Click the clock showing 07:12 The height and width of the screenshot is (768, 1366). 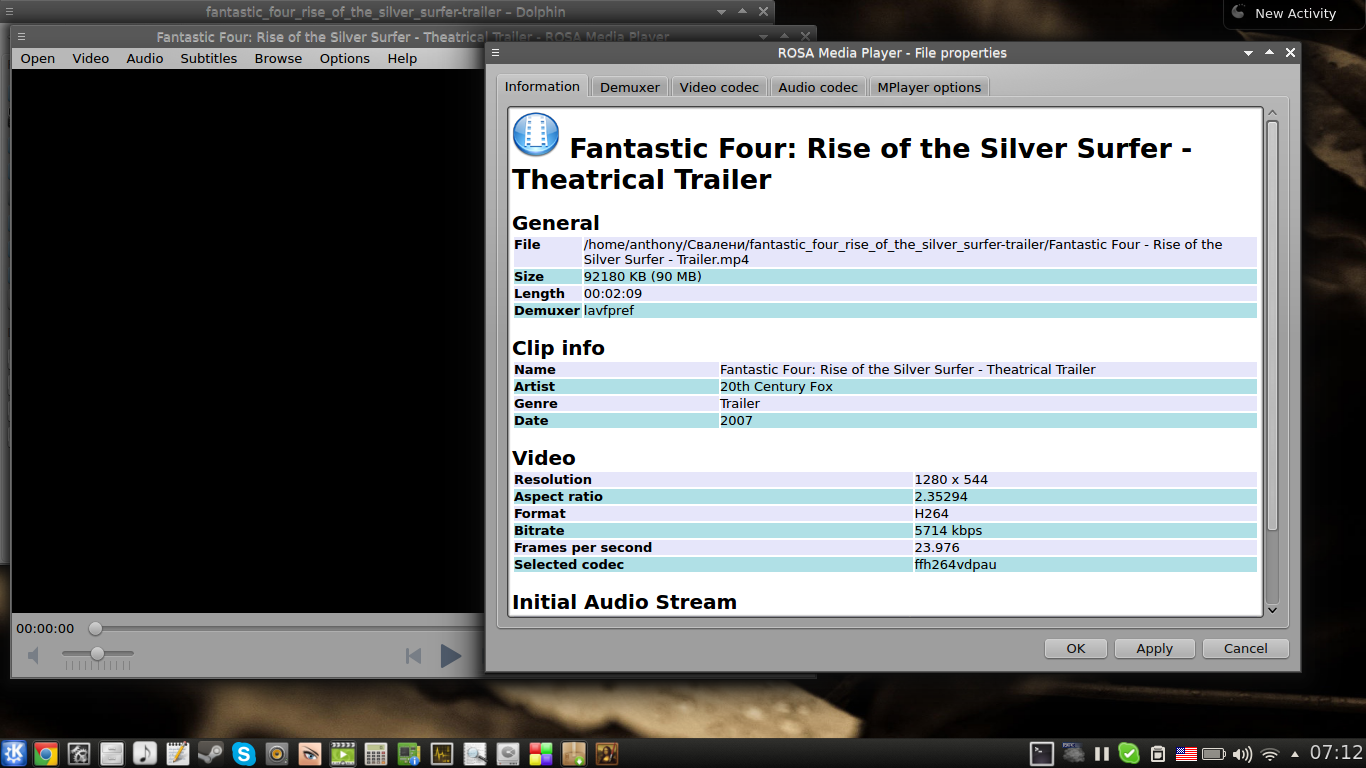tap(1336, 753)
